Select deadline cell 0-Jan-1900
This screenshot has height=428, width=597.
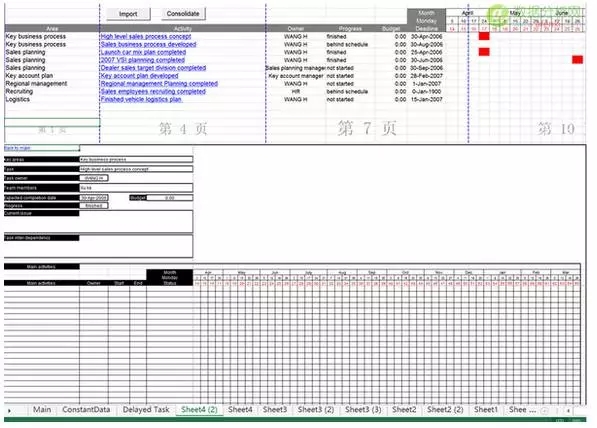[426, 91]
